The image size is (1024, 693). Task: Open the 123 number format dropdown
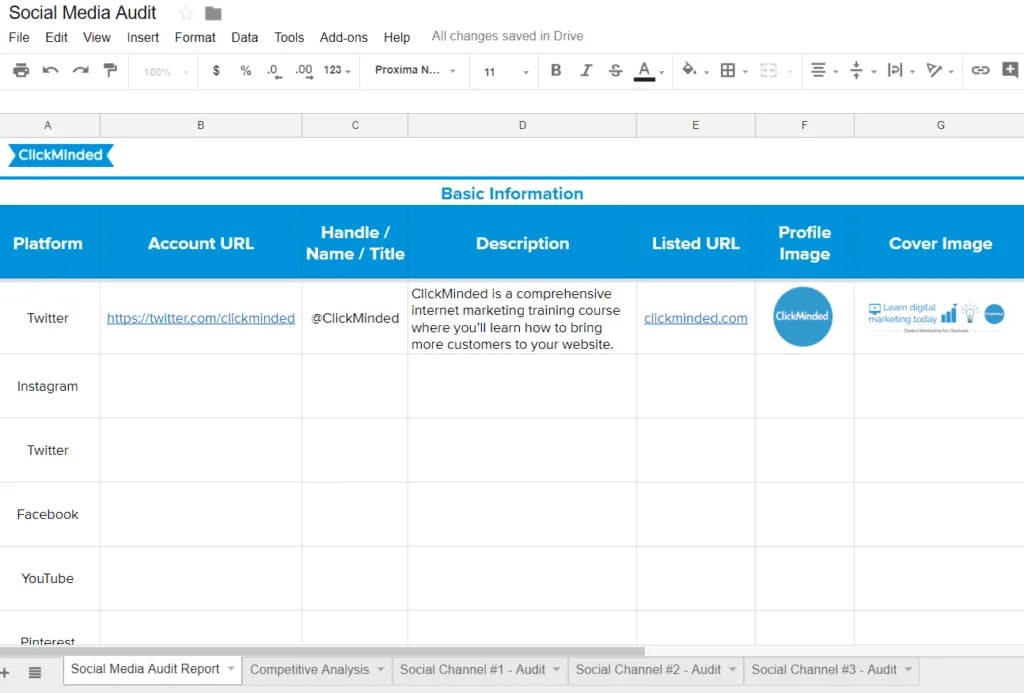[337, 71]
